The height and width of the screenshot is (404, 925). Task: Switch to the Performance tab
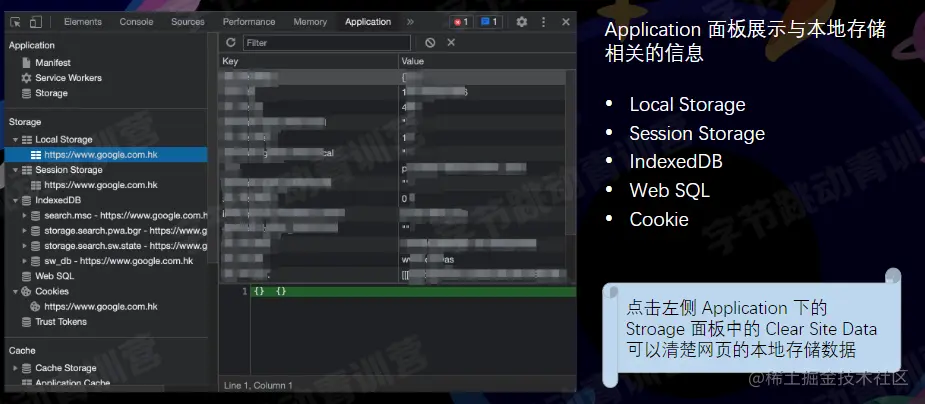click(x=249, y=22)
